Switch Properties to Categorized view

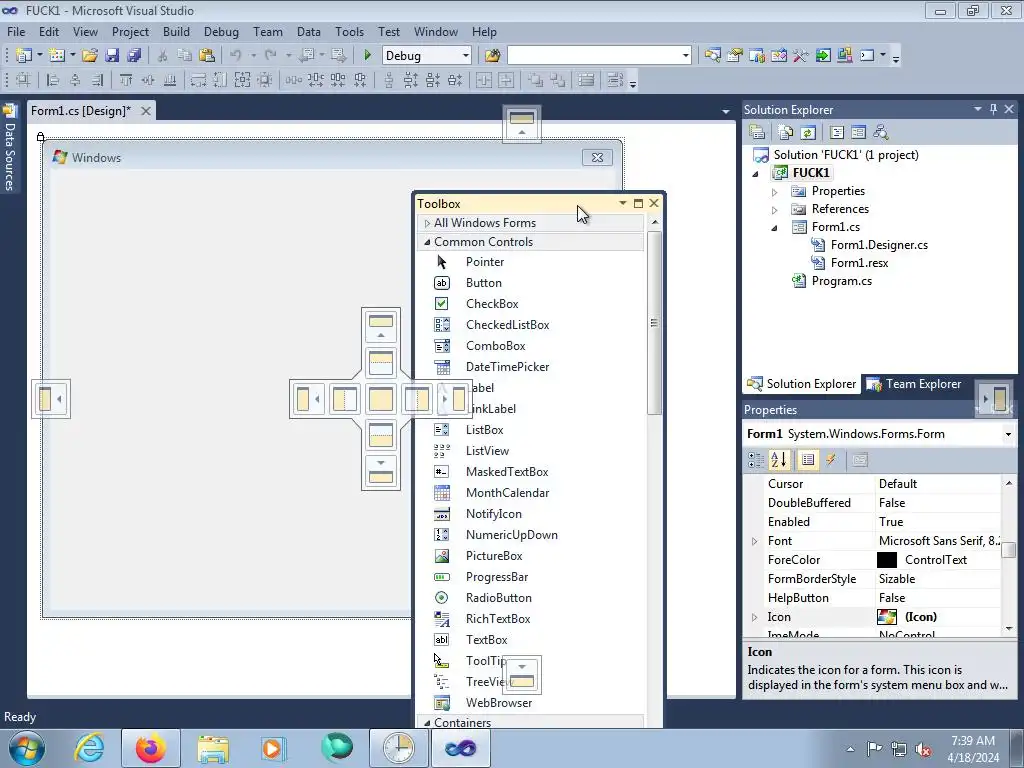(756, 460)
